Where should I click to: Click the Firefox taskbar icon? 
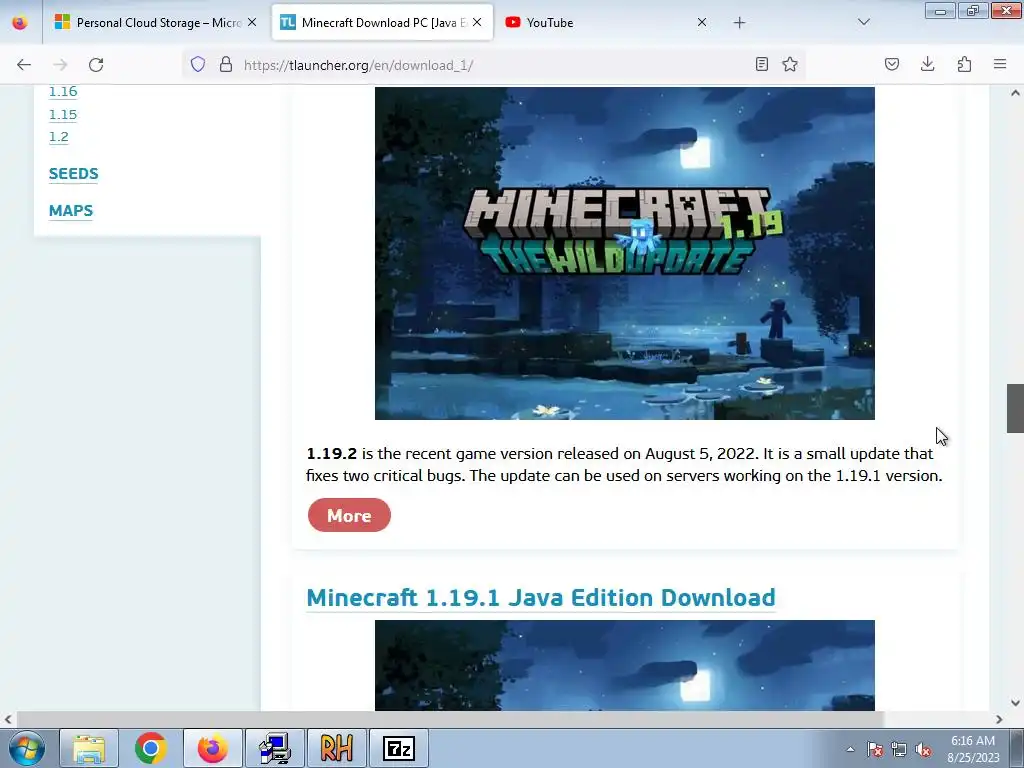click(213, 748)
